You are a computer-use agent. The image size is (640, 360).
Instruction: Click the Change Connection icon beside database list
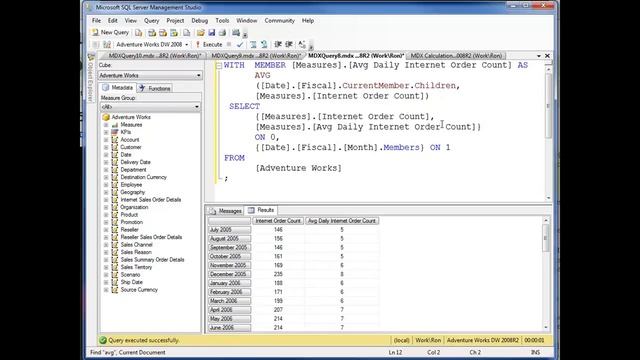point(107,44)
